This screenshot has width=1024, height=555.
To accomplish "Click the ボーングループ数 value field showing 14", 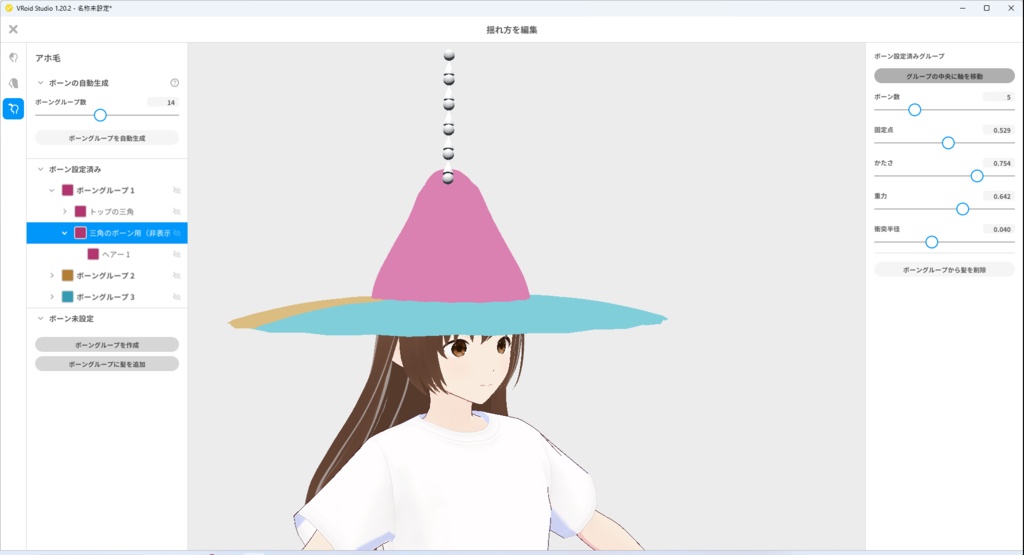I will 163,103.
